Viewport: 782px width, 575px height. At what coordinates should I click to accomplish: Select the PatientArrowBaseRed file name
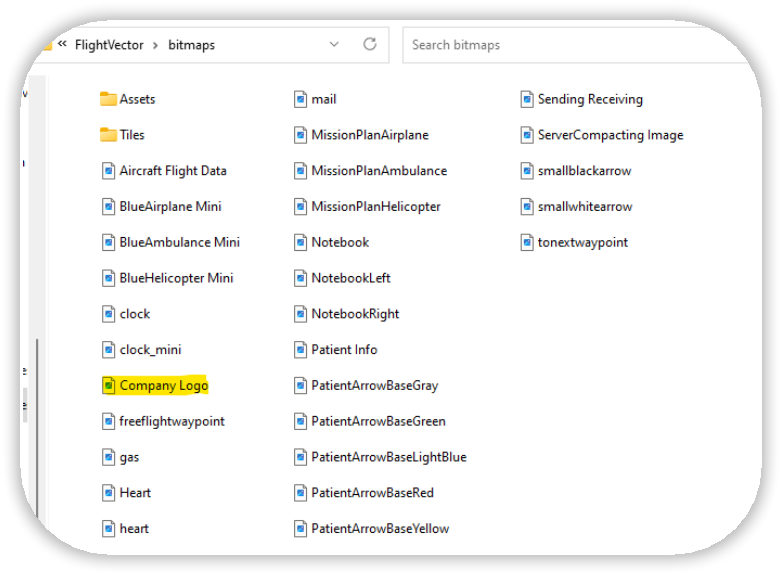(372, 493)
